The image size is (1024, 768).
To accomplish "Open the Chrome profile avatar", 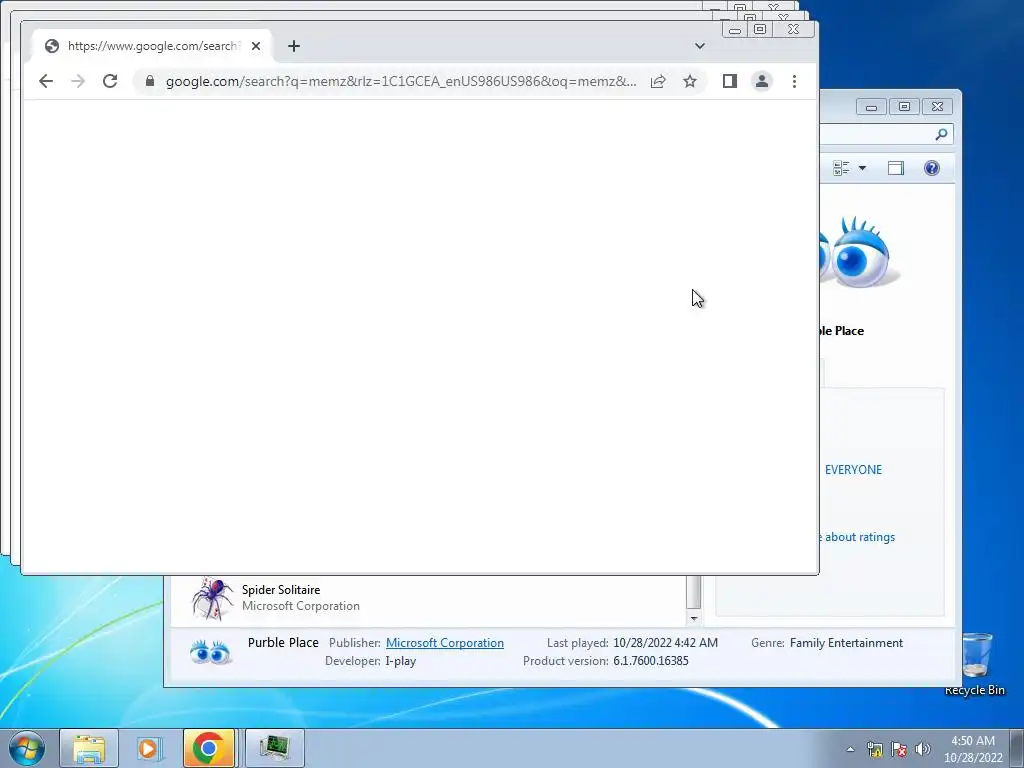I will pos(761,81).
